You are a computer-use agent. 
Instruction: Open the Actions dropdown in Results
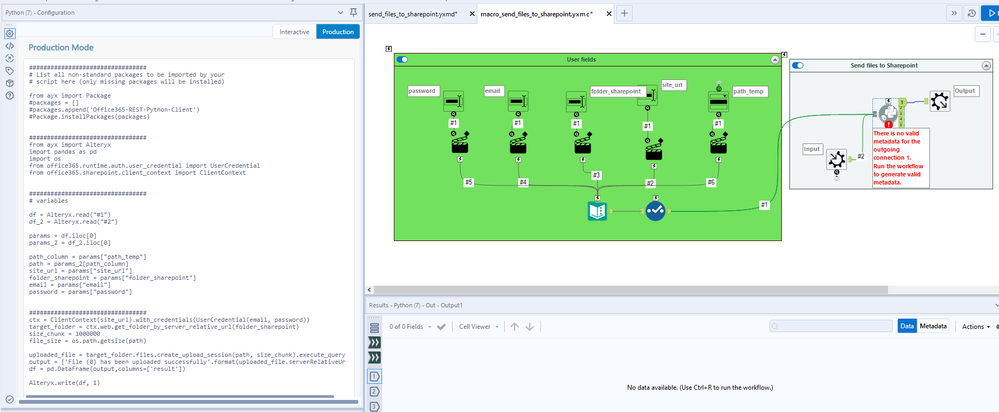tap(976, 327)
